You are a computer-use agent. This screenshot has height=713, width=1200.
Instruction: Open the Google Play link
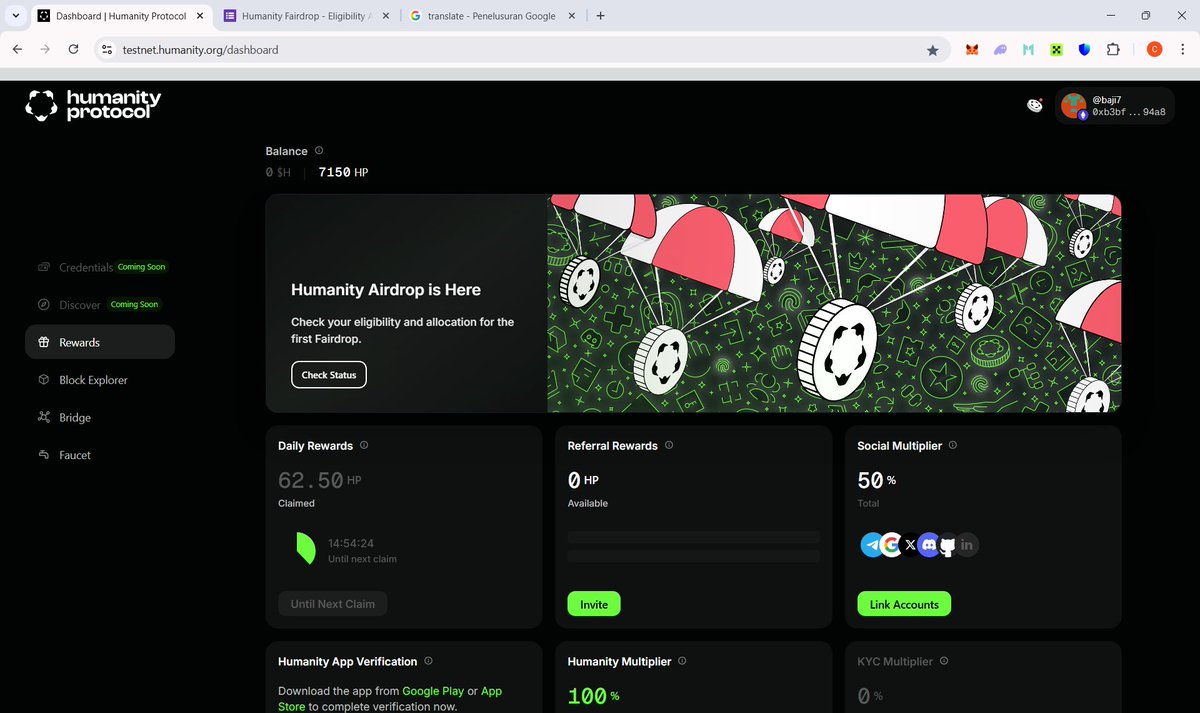[x=434, y=691]
